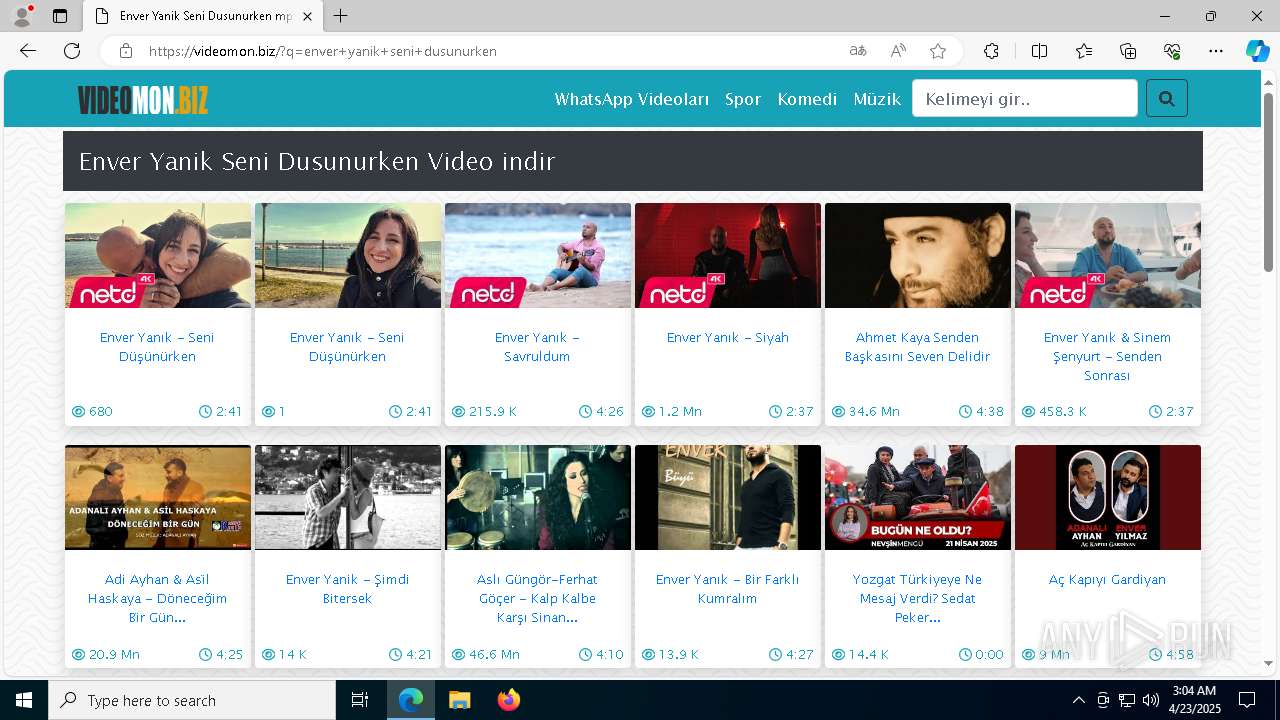Open tab actions menu icon
1280x720 pixels.
pos(60,16)
